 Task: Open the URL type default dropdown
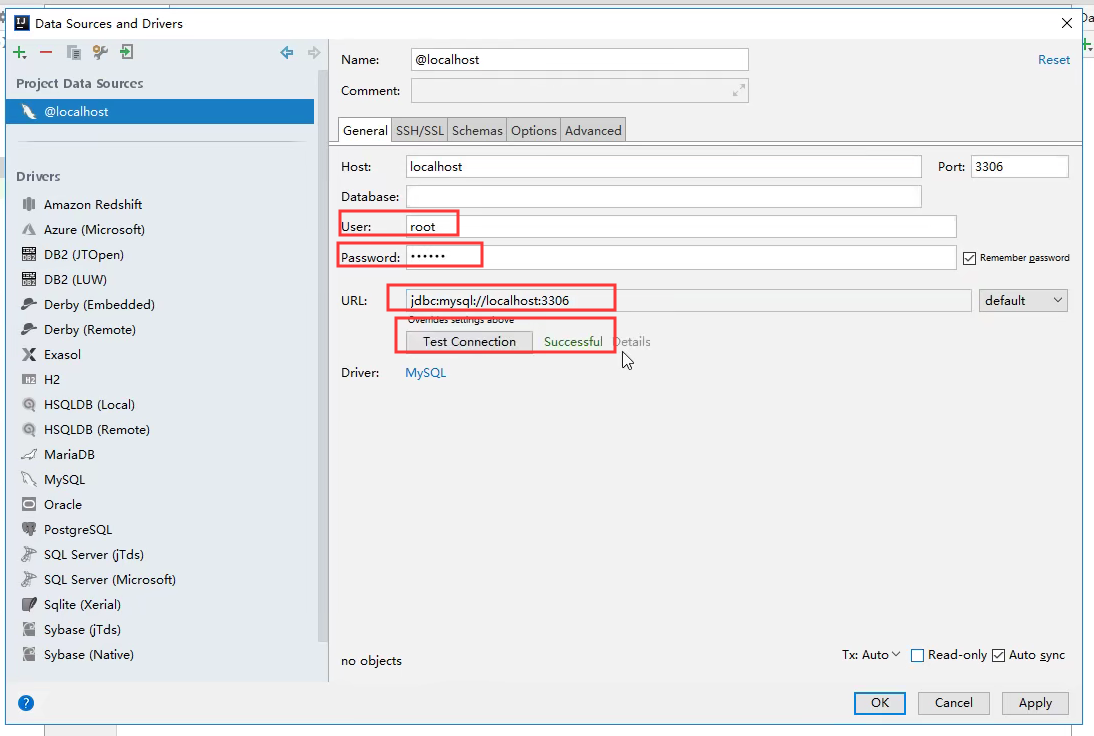(x=1023, y=301)
